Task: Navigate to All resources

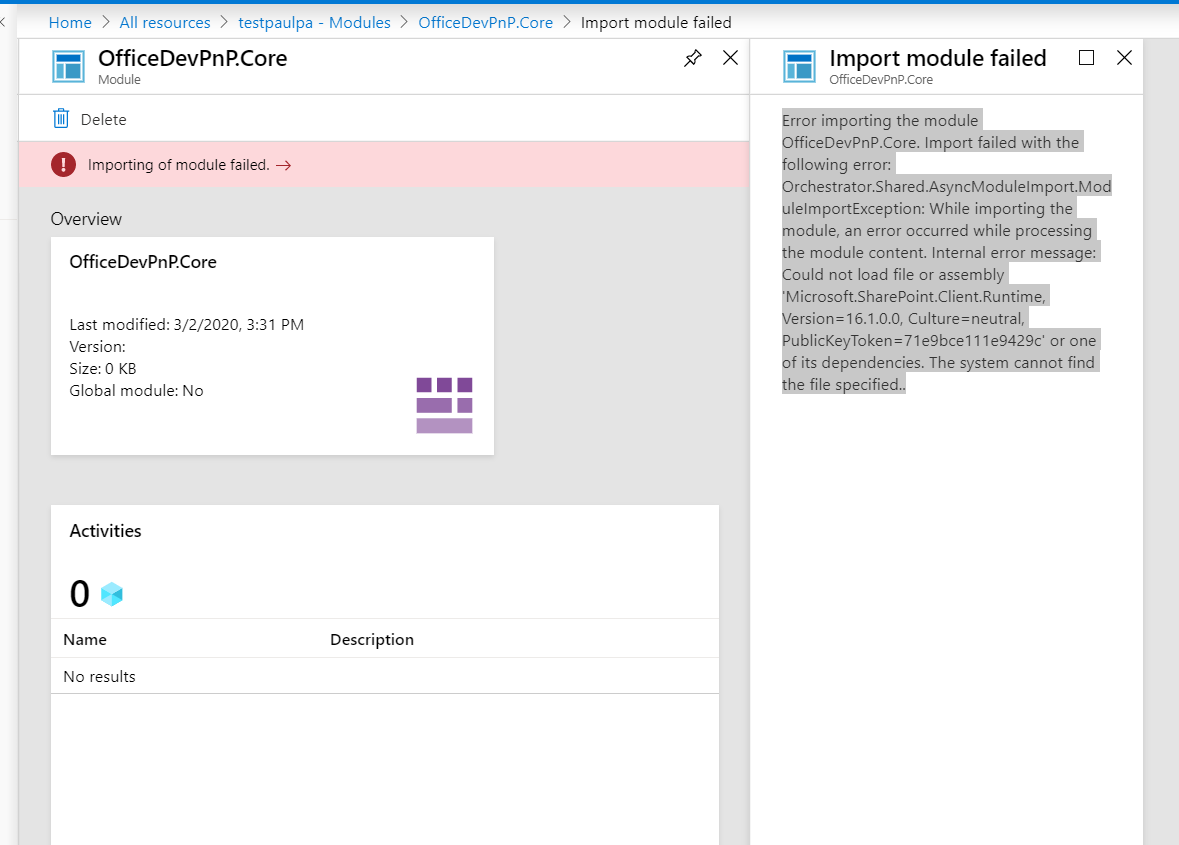Action: coord(164,22)
